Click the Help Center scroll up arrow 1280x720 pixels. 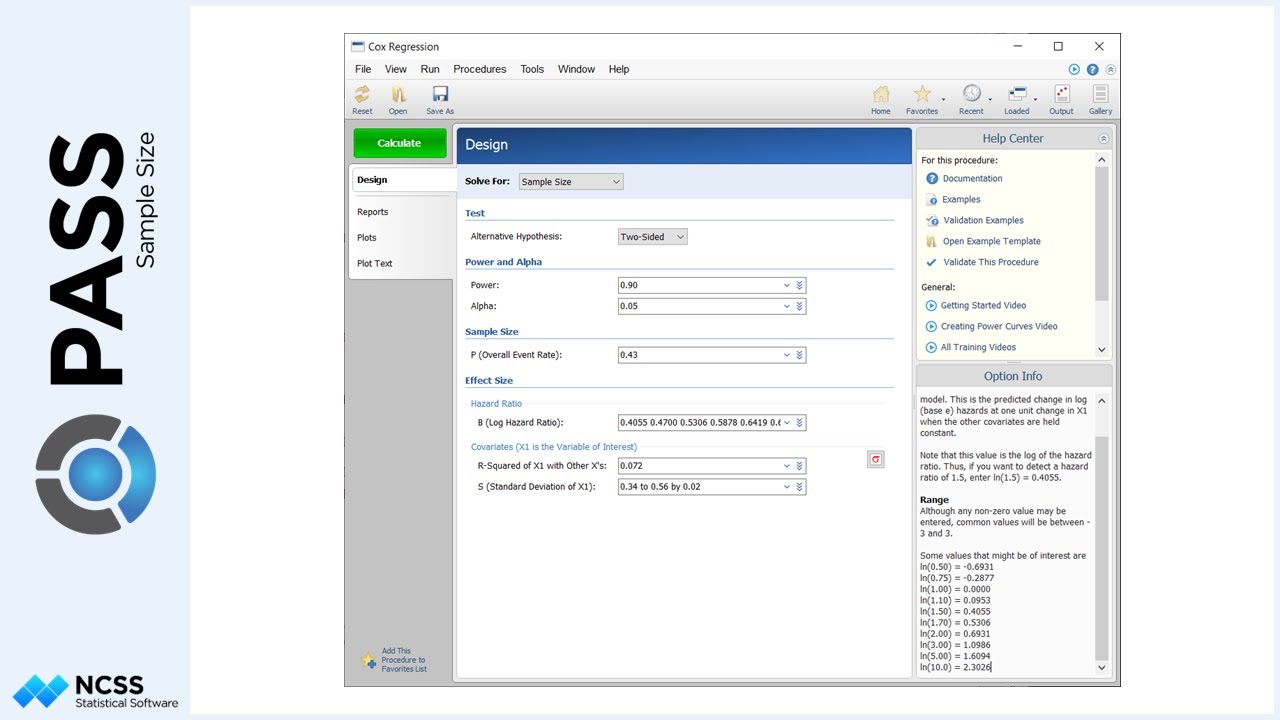(x=1102, y=160)
